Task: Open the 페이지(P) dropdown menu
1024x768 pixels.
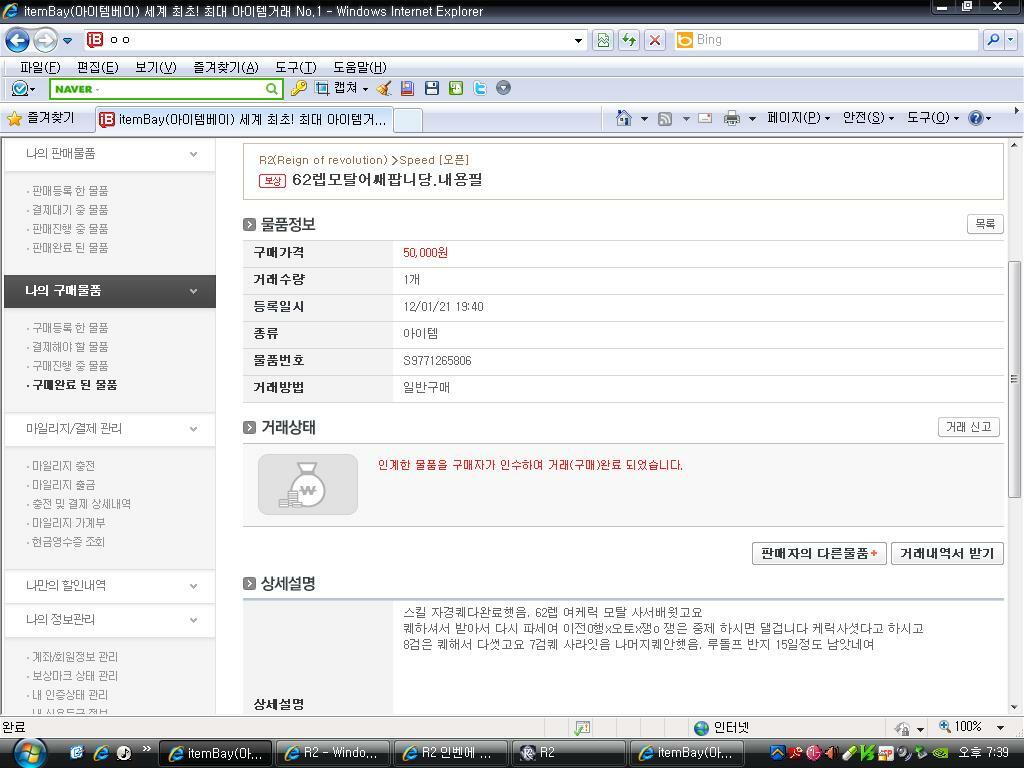Action: coord(798,118)
